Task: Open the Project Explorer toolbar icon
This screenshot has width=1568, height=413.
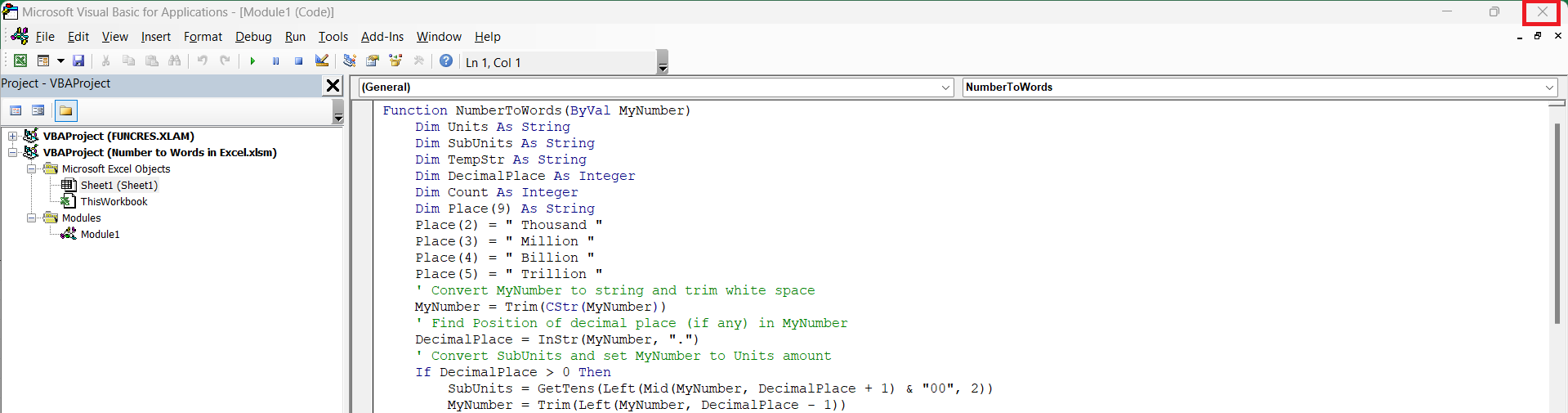Action: coord(349,61)
